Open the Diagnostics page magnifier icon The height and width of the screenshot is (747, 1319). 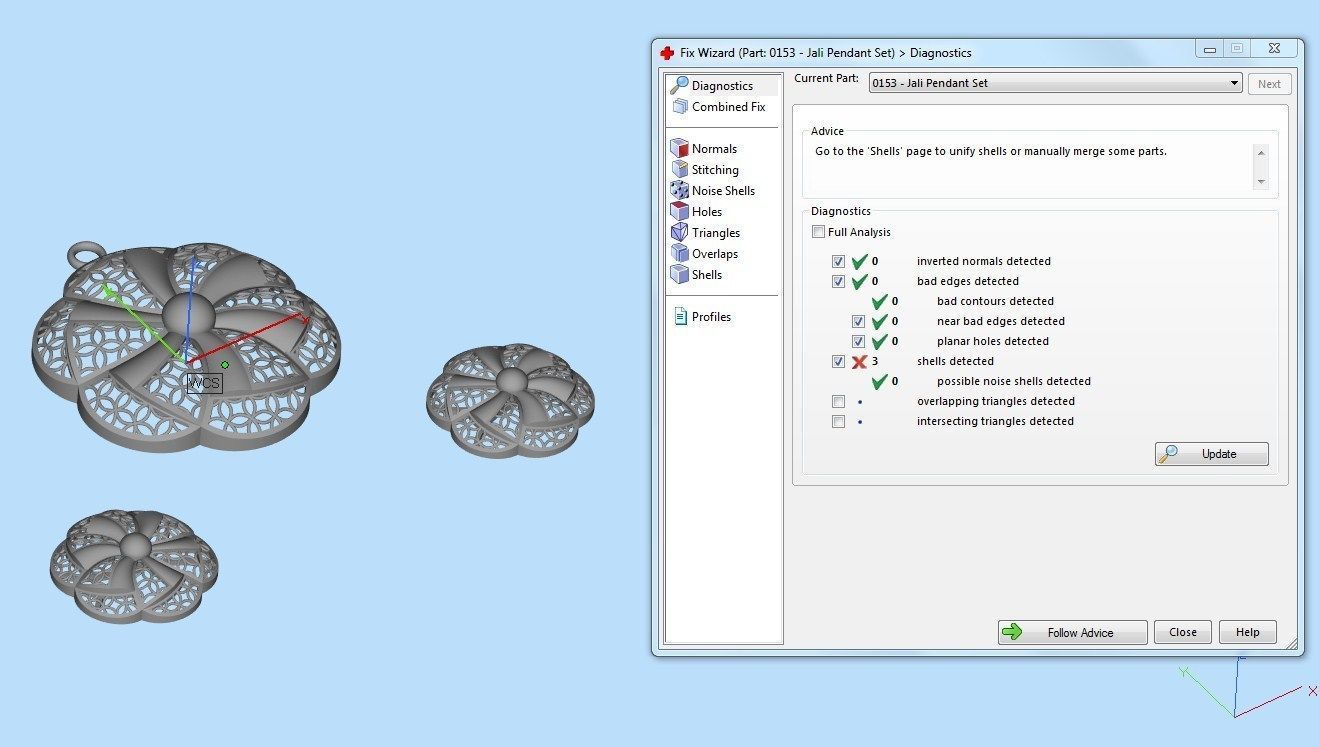tap(679, 85)
